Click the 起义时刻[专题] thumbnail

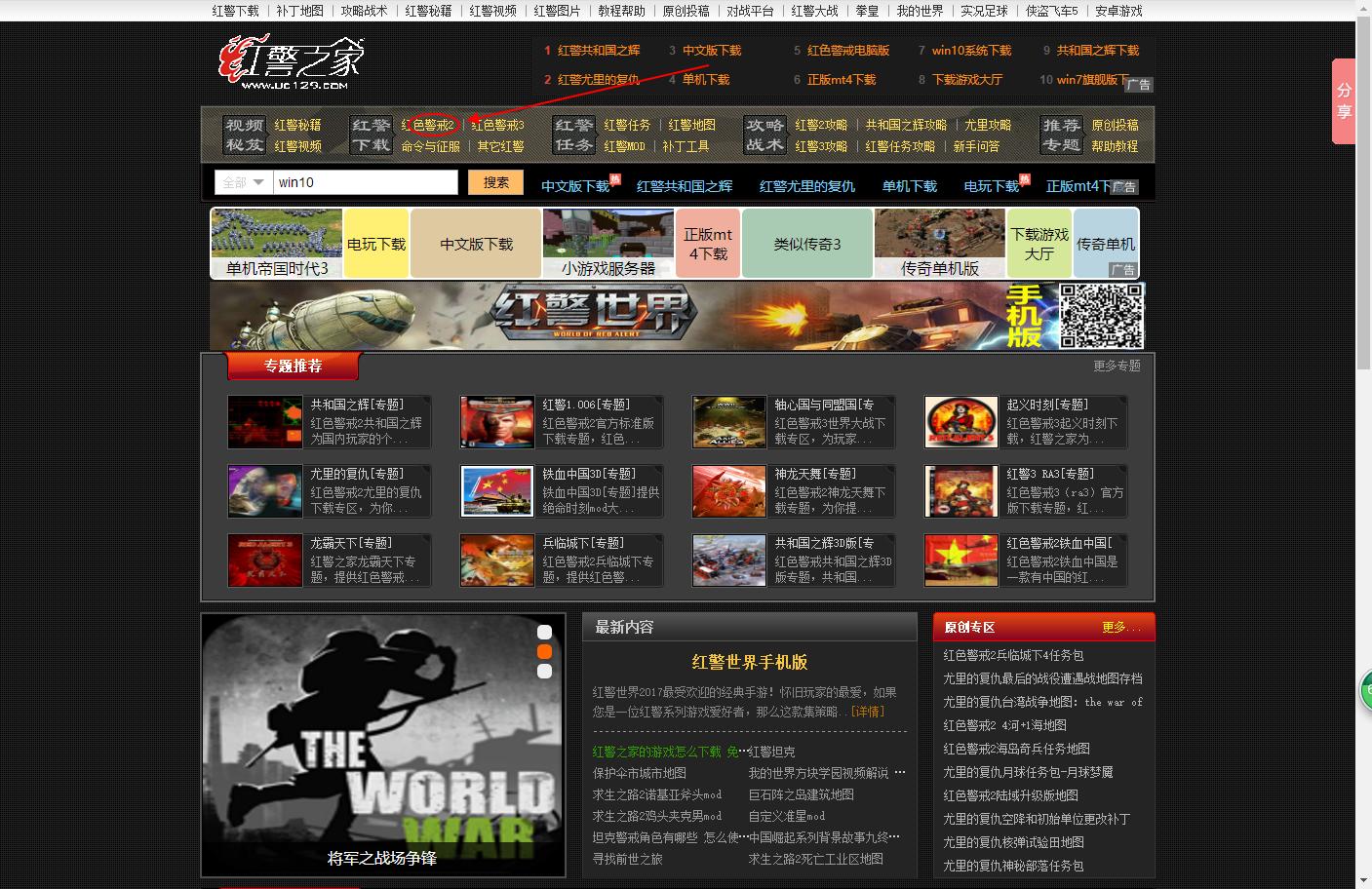coord(961,422)
